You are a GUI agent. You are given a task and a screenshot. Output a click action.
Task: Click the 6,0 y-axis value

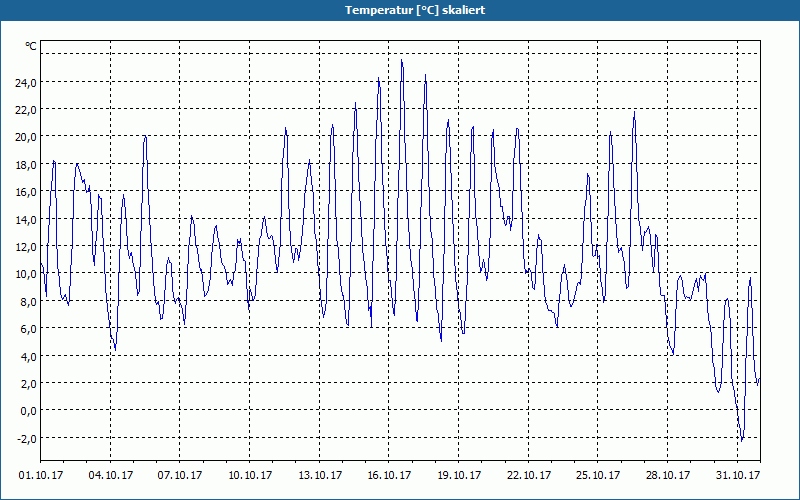[x=28, y=329]
